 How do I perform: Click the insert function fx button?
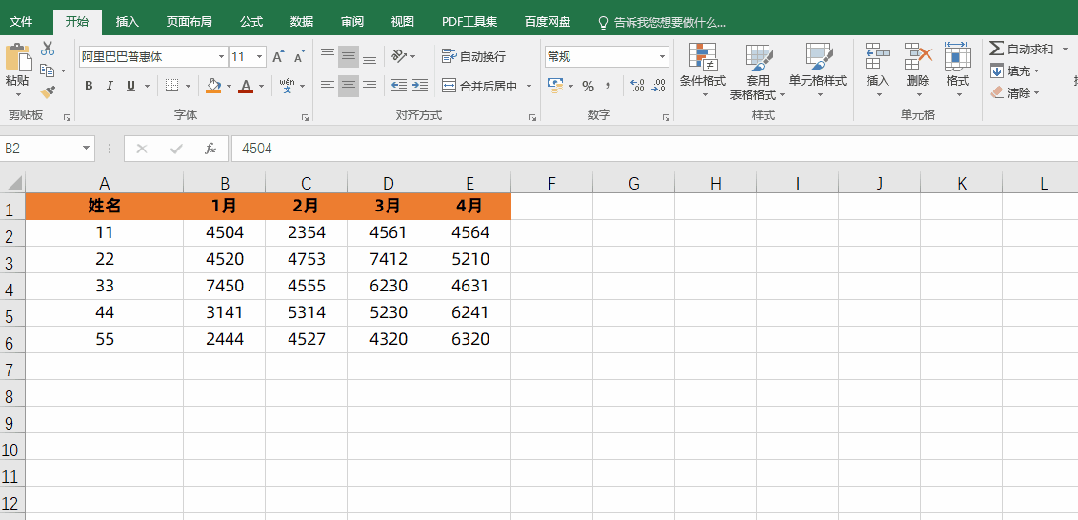click(211, 149)
